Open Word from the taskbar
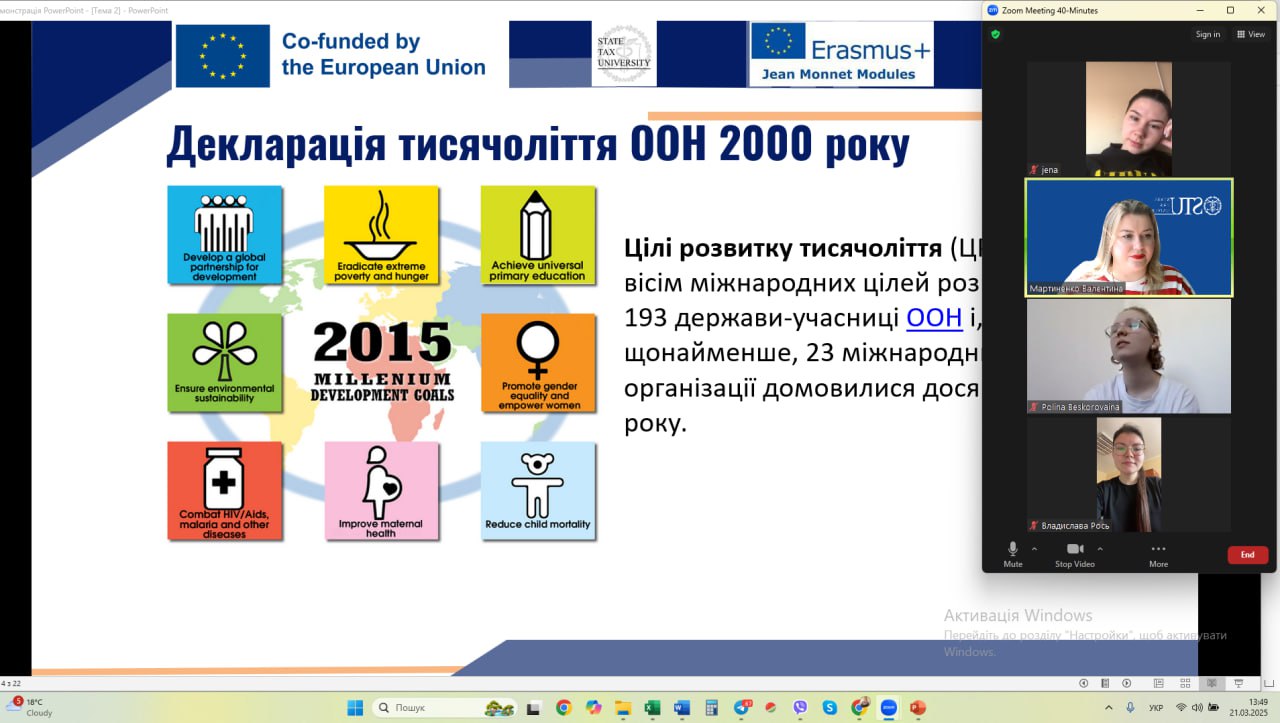Screen dimensions: 1280x723 682,708
